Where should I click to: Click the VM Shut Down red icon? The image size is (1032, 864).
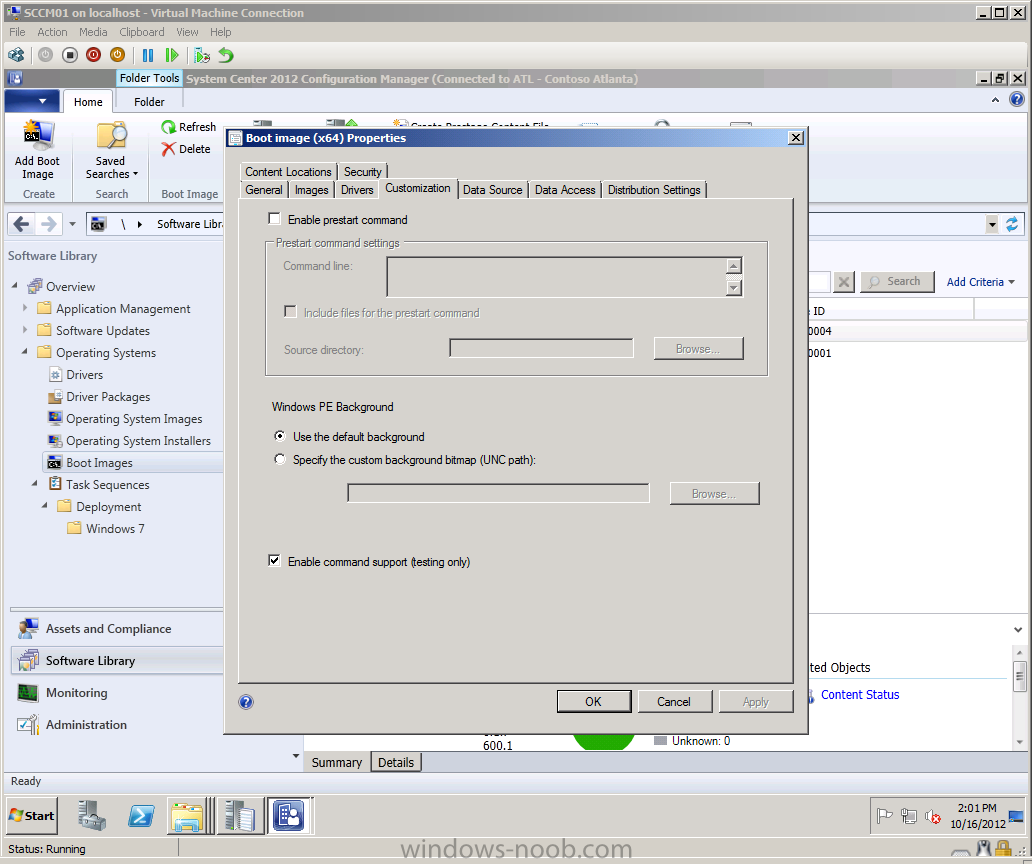(x=93, y=55)
